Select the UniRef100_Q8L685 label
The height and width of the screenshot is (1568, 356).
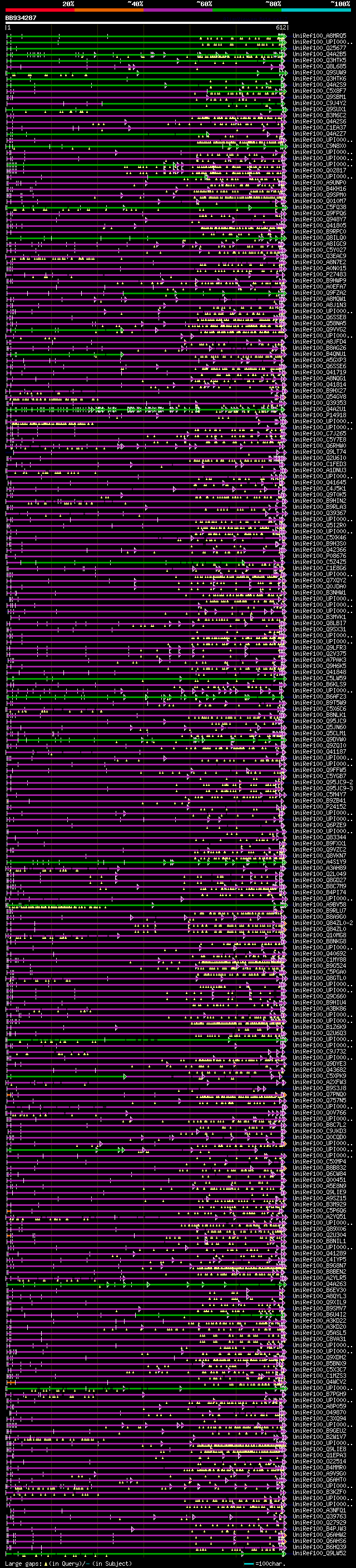coord(319,66)
